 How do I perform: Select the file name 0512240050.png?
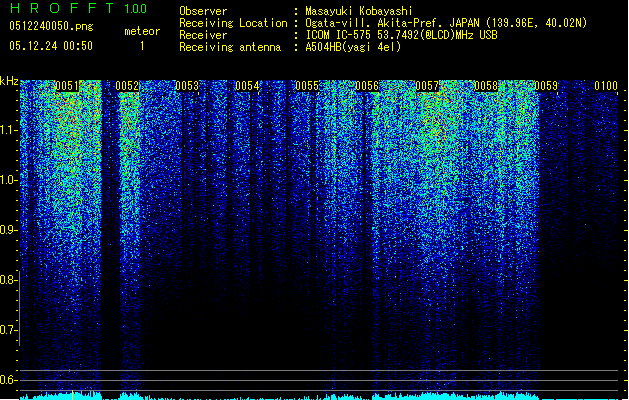coord(51,26)
